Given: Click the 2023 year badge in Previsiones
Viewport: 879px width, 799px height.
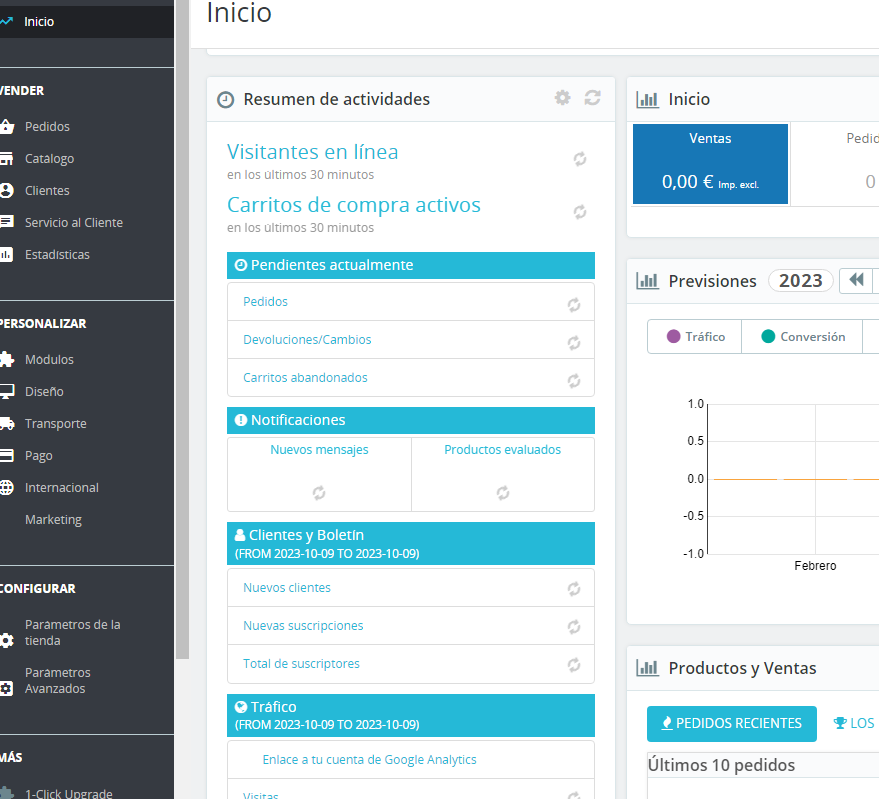Looking at the screenshot, I should click(x=801, y=280).
